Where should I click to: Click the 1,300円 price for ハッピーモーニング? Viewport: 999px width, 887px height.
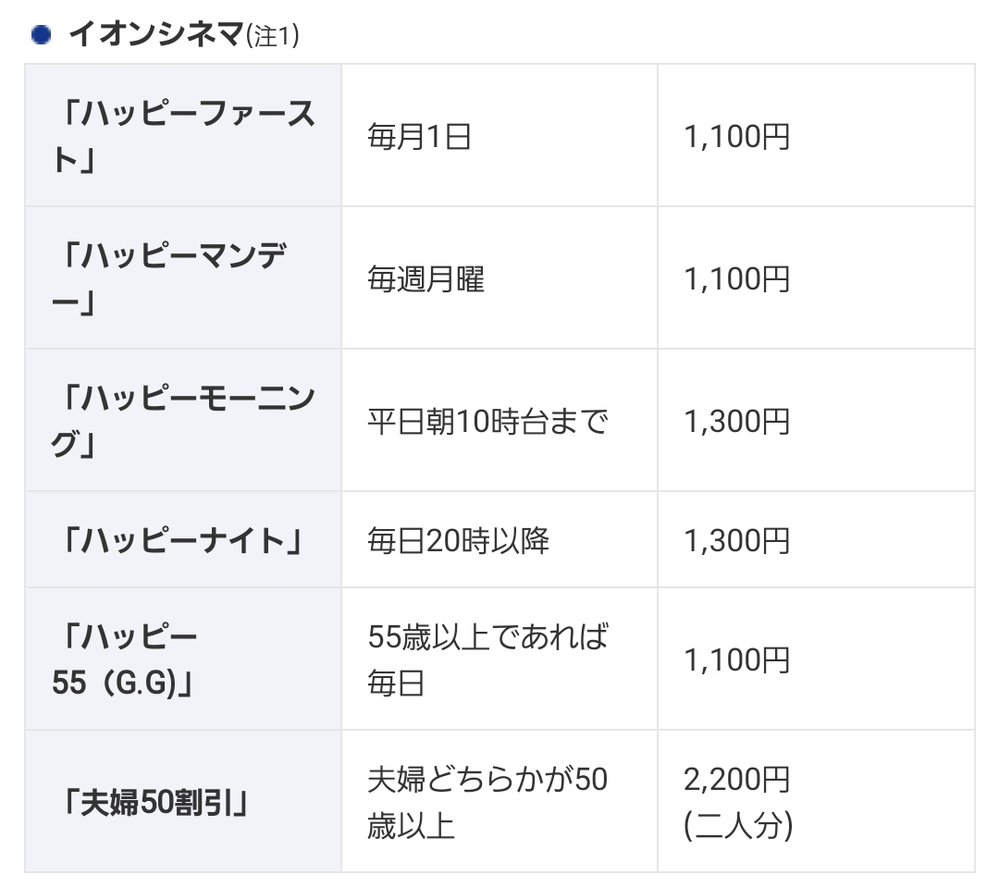coord(737,421)
